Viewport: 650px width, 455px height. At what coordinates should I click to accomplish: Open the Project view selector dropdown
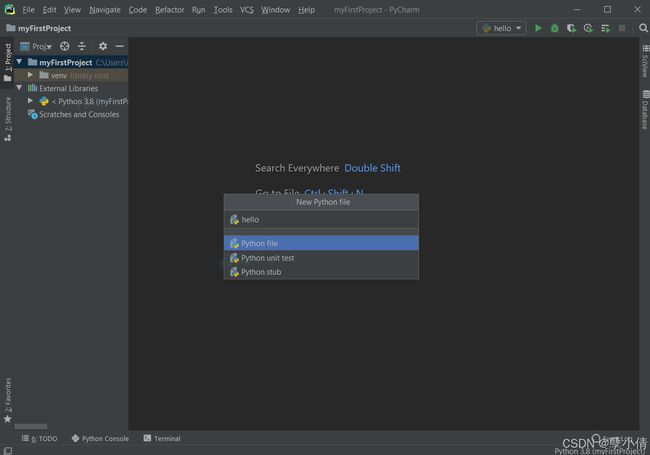(x=36, y=46)
